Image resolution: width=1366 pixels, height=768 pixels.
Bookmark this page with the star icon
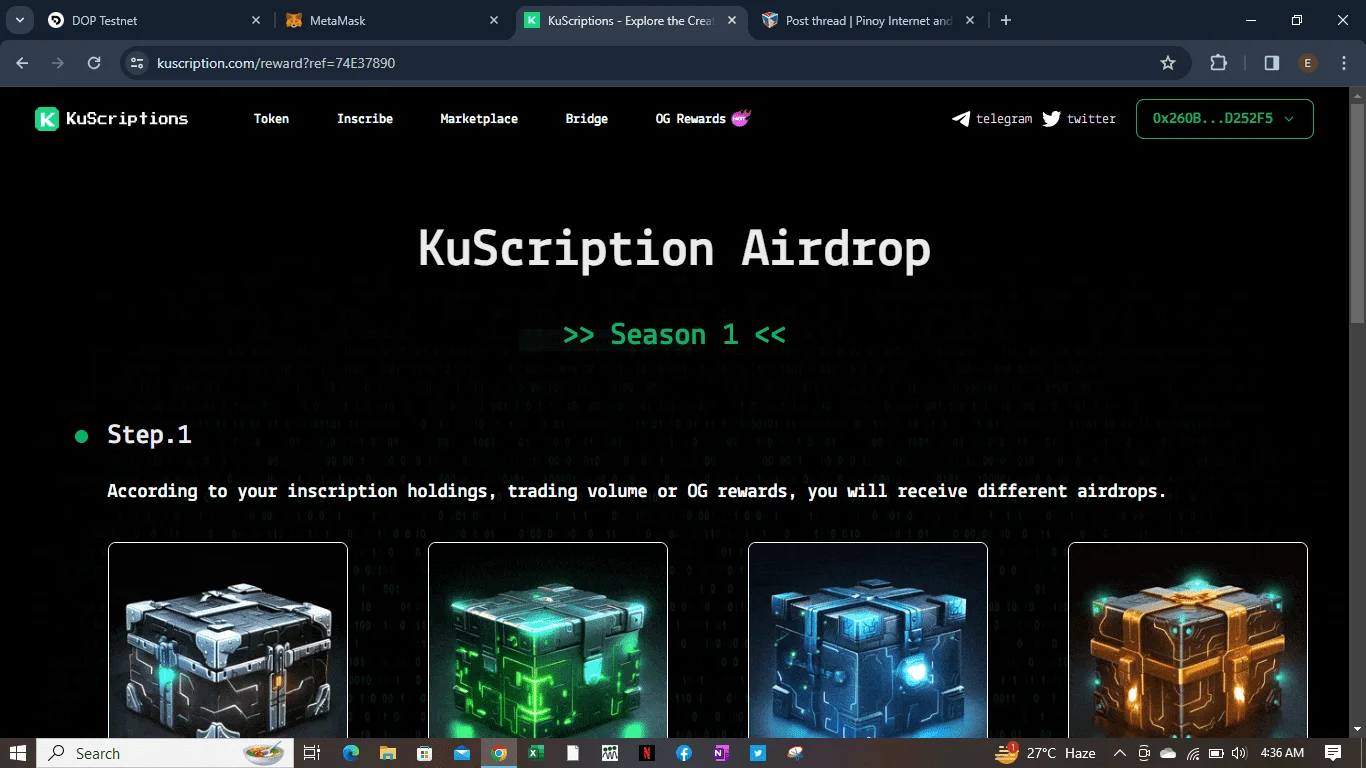pos(1168,63)
